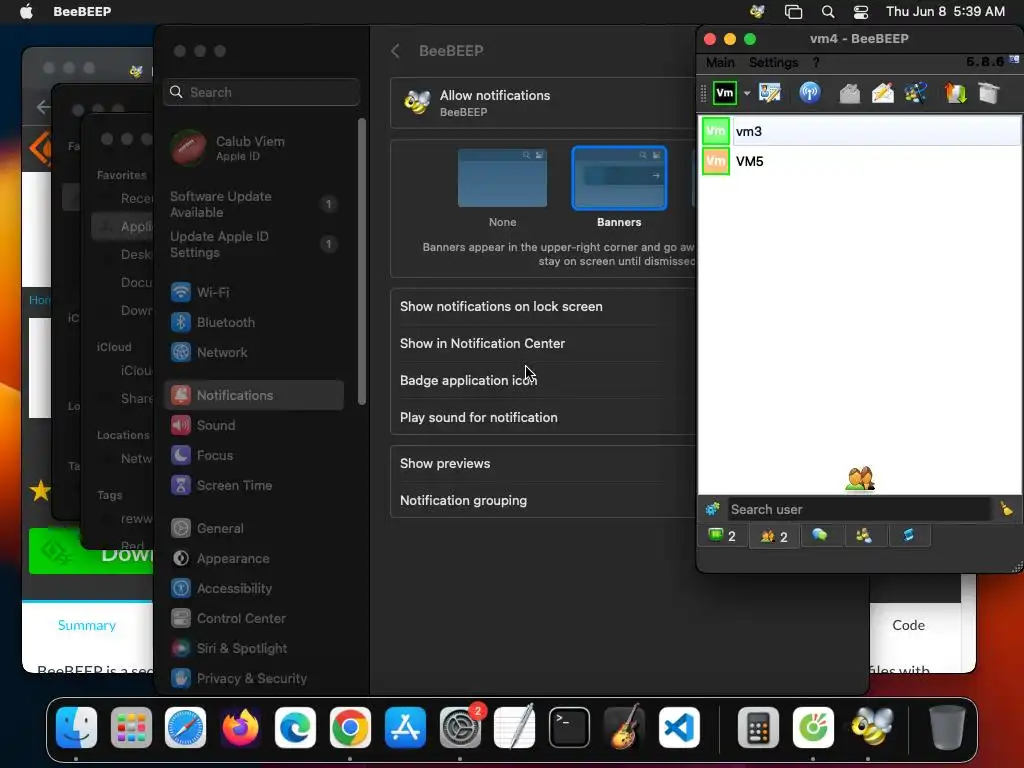The width and height of the screenshot is (1024, 768).
Task: Open Screen Time settings in sidebar
Action: tap(253, 485)
